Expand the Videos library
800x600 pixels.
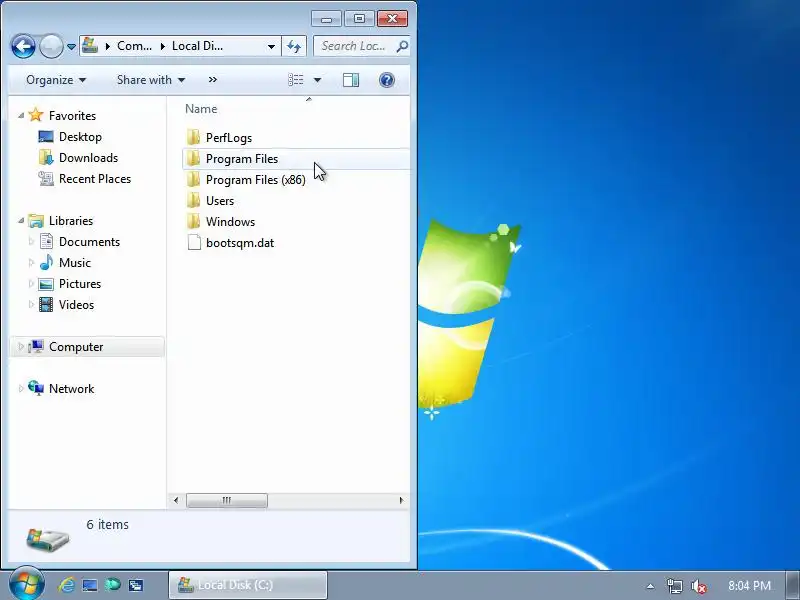click(31, 305)
